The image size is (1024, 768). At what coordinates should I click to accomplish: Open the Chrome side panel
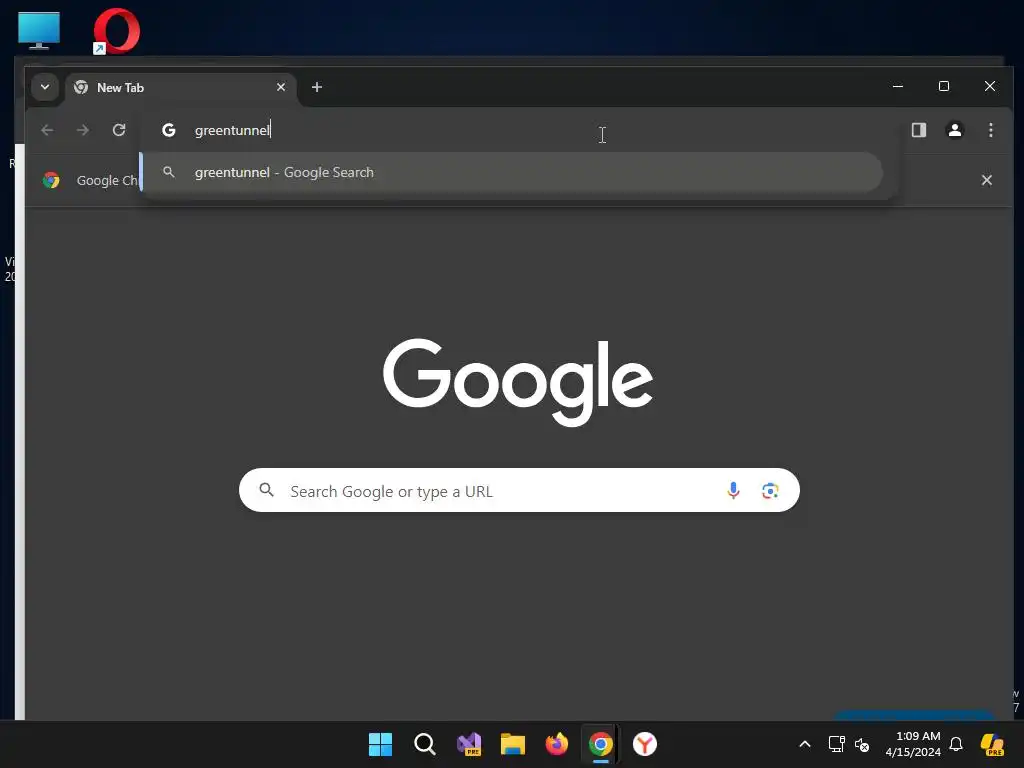point(919,130)
